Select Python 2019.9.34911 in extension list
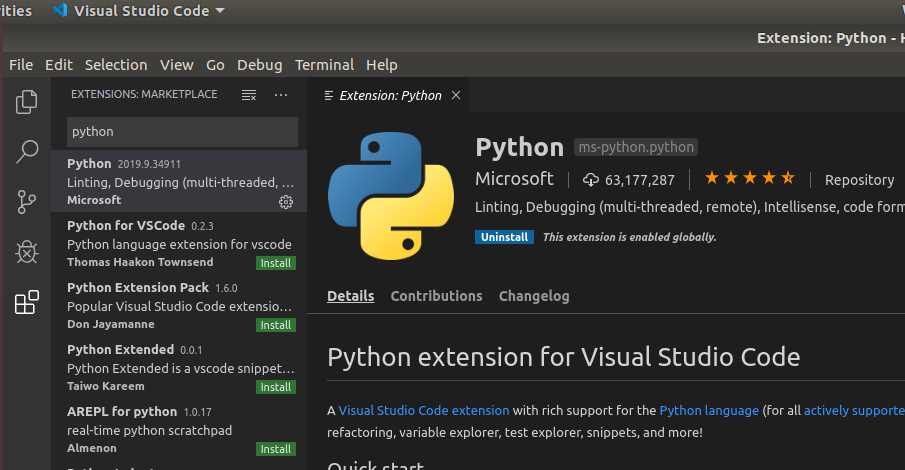Viewport: 905px width, 470px height. tap(179, 181)
